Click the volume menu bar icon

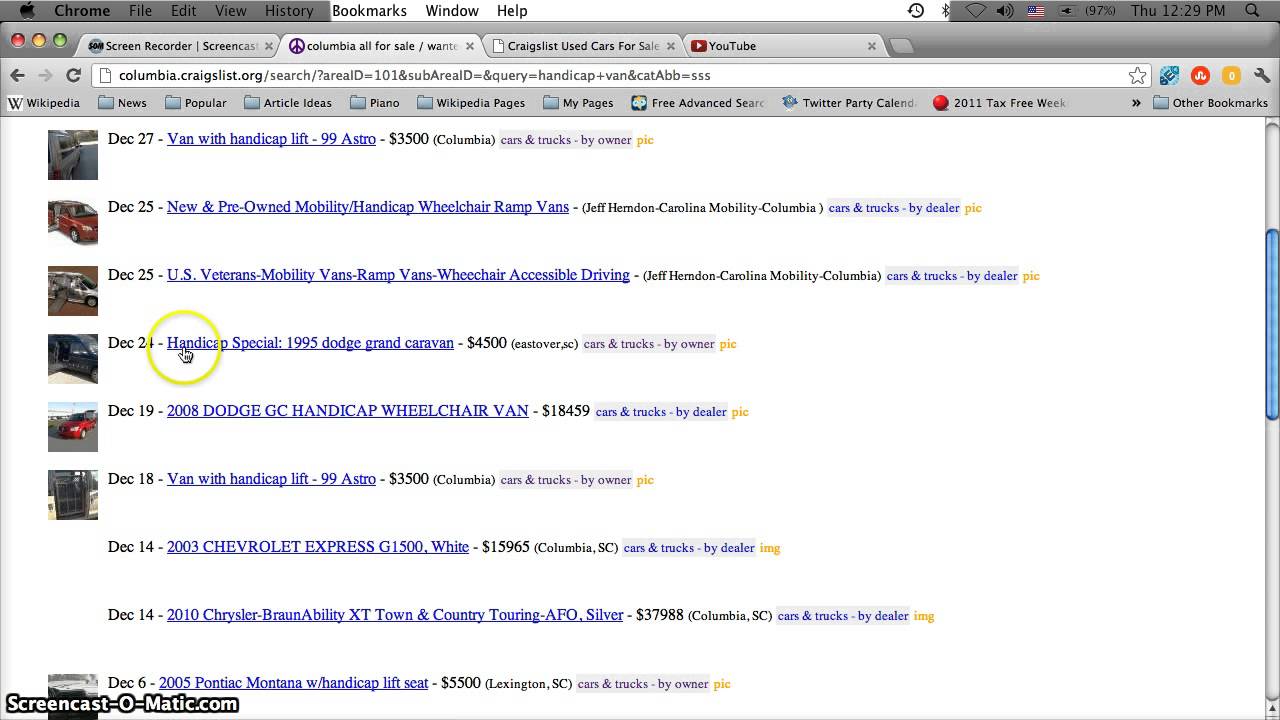(x=1006, y=10)
